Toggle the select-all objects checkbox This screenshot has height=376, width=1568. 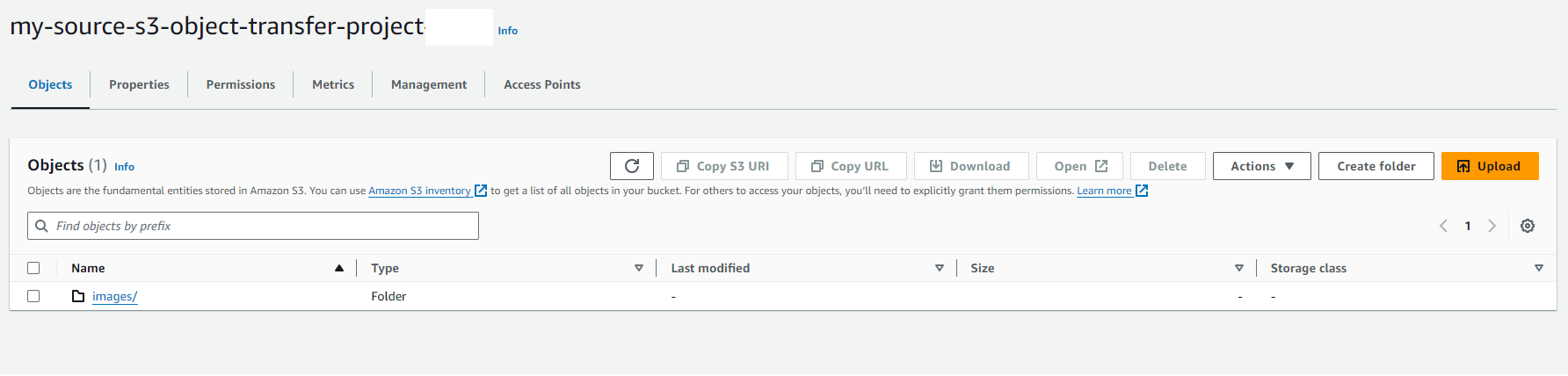pyautogui.click(x=33, y=268)
